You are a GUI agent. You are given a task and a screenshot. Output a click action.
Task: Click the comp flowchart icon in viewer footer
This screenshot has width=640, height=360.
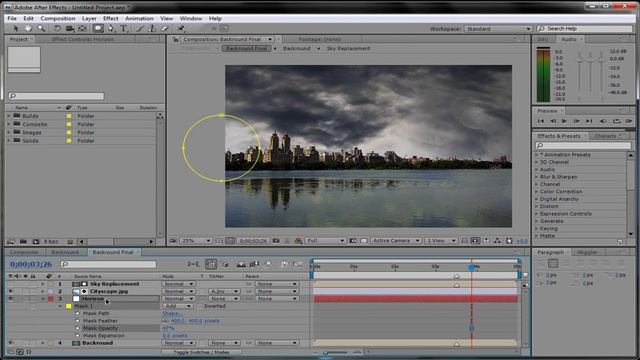[497, 241]
